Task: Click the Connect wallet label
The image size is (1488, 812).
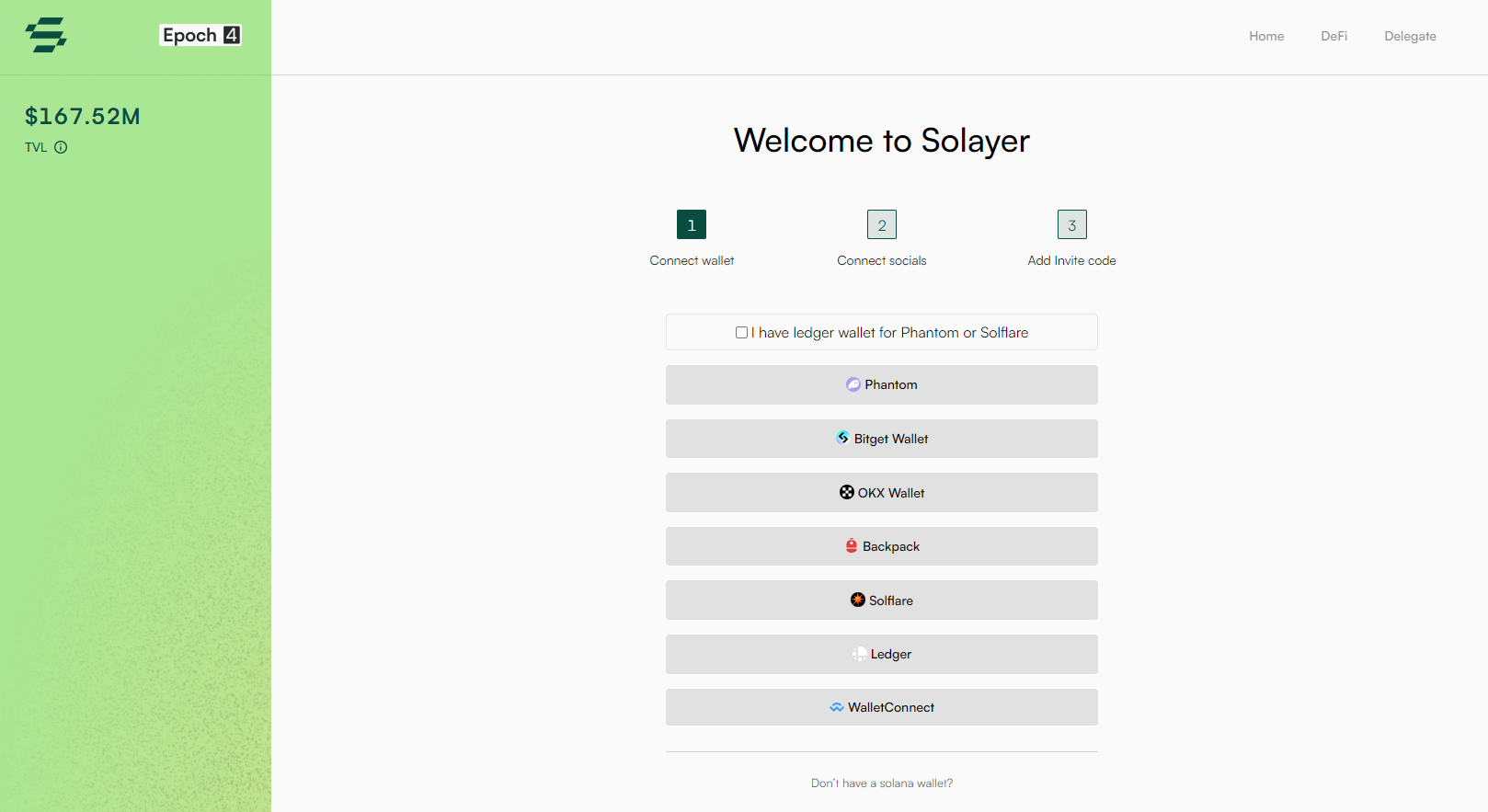Action: pos(692,260)
